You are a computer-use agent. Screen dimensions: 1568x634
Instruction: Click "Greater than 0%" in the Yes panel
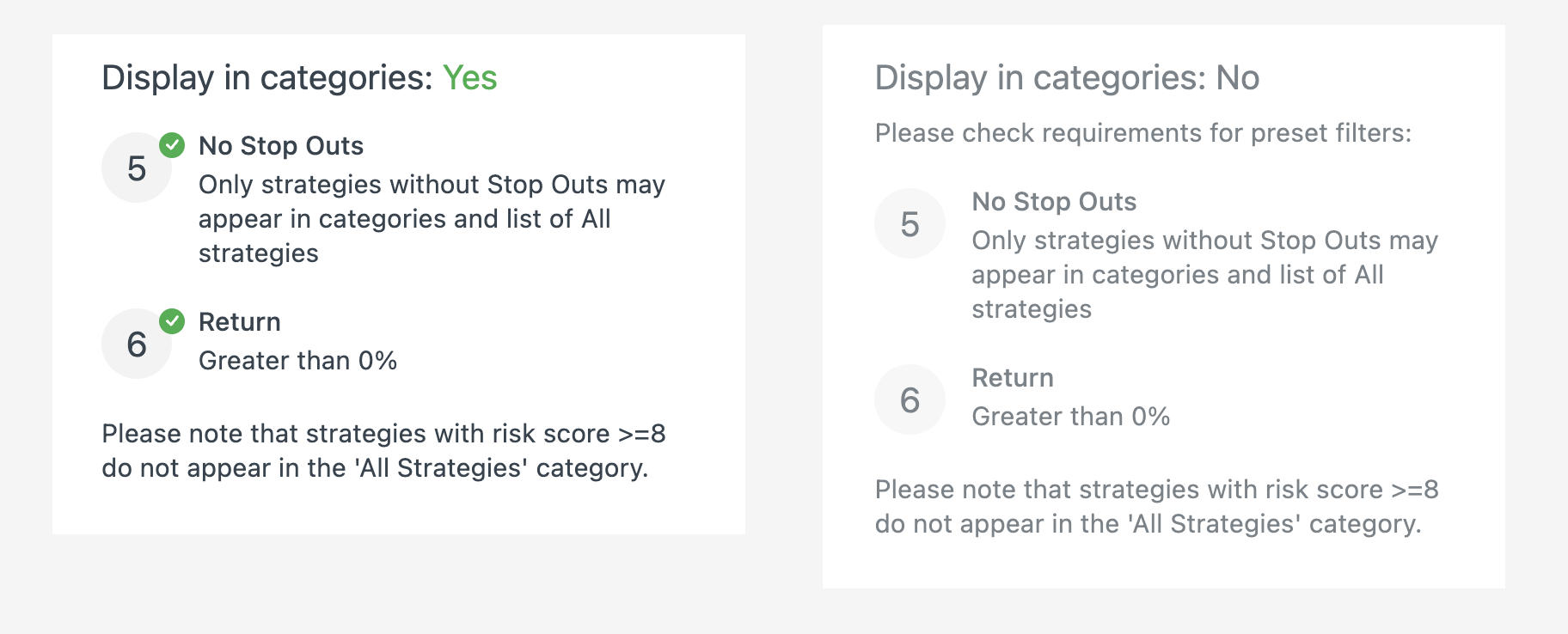tap(297, 361)
